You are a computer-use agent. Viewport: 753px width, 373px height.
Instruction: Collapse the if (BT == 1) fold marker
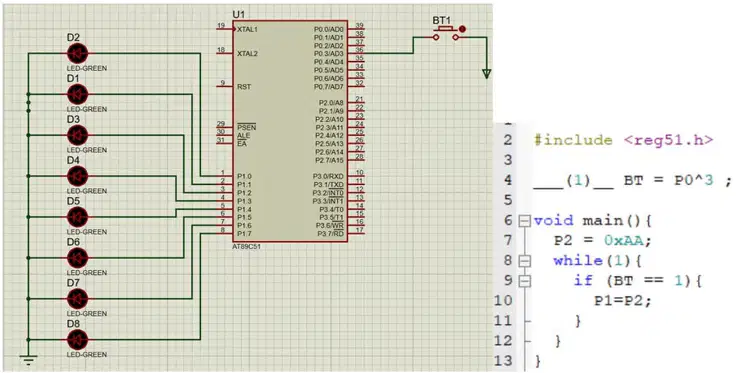(525, 281)
